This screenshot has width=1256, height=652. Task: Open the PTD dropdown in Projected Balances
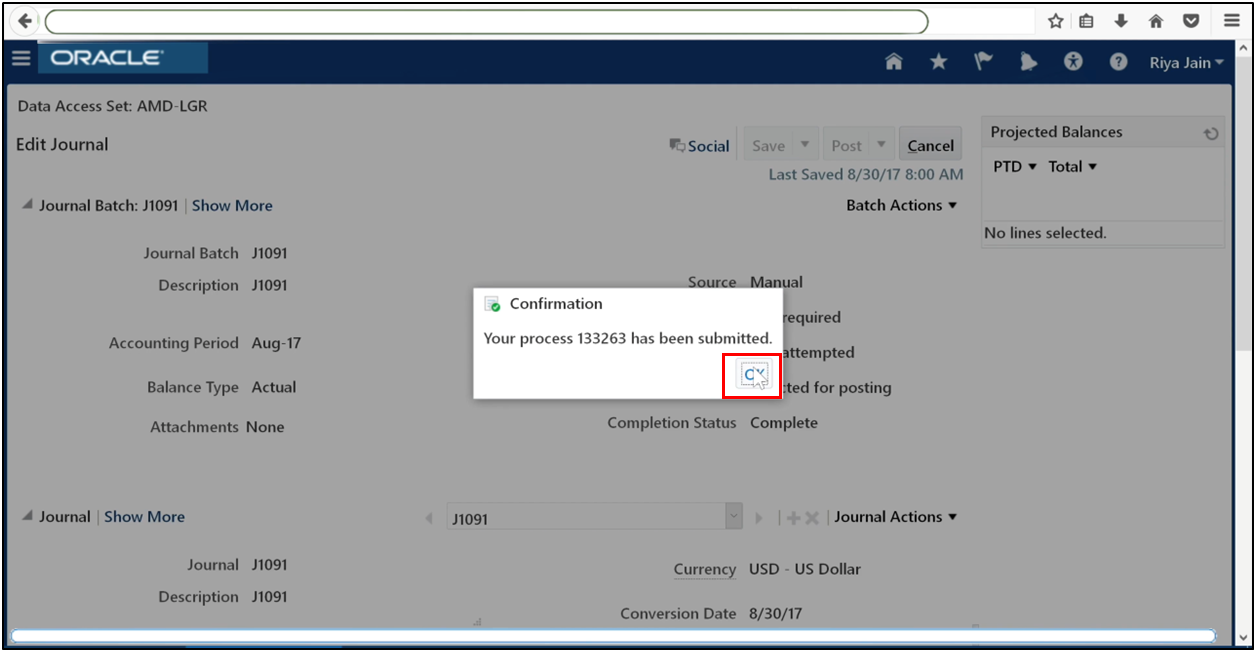[1014, 166]
